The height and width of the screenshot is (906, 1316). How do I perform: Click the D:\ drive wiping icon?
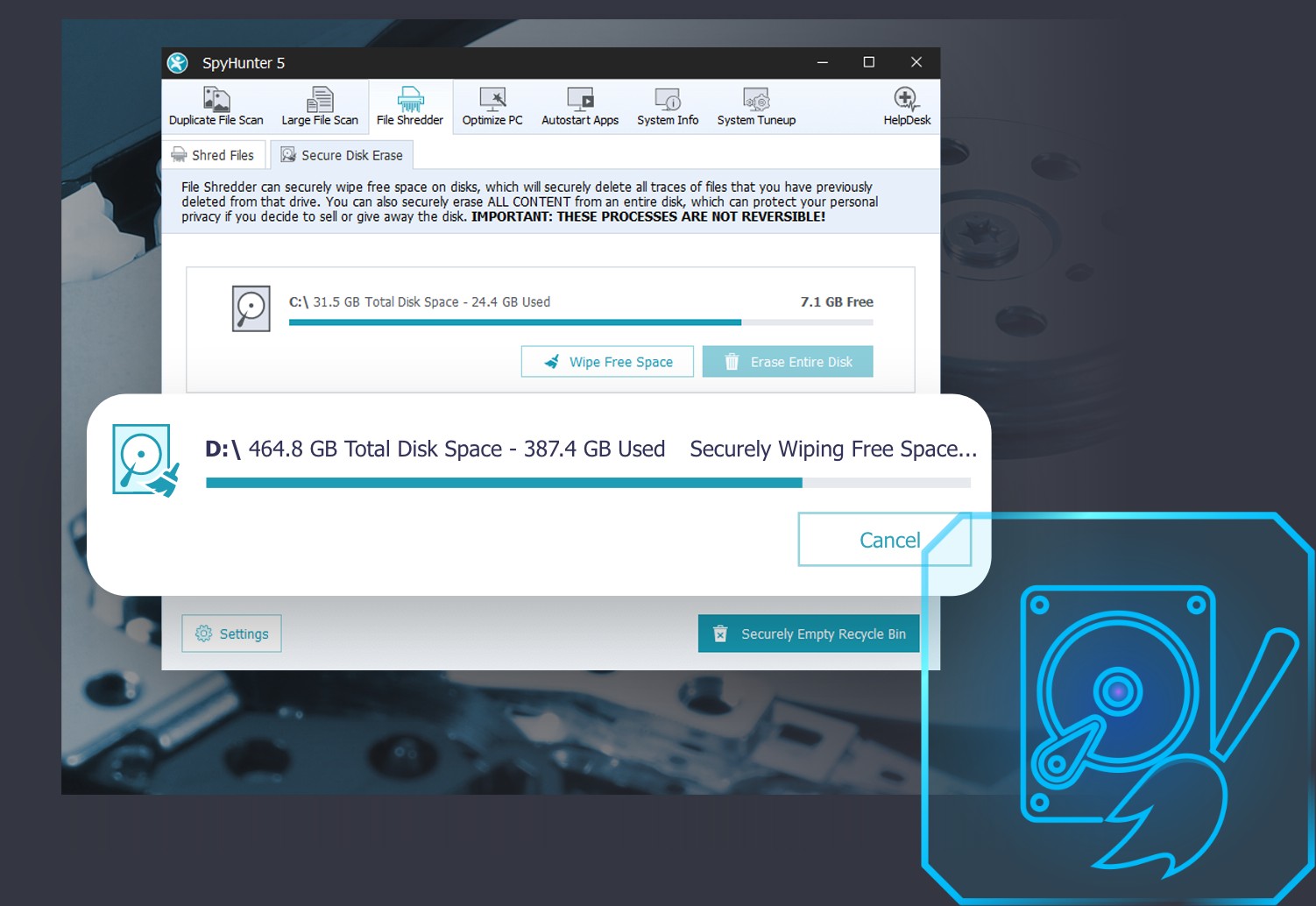point(143,459)
